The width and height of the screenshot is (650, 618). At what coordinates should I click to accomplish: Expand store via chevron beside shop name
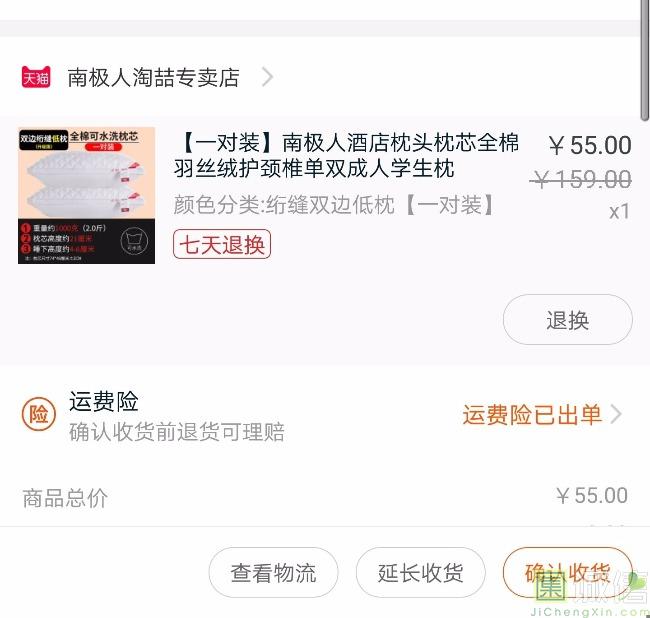tap(268, 77)
